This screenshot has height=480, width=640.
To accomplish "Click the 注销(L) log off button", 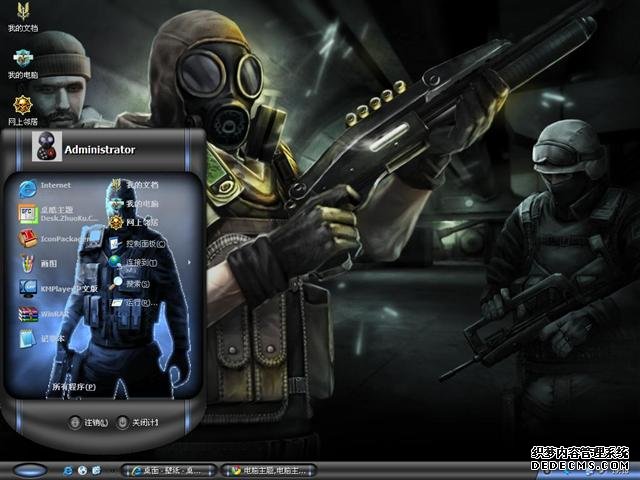I will click(88, 422).
